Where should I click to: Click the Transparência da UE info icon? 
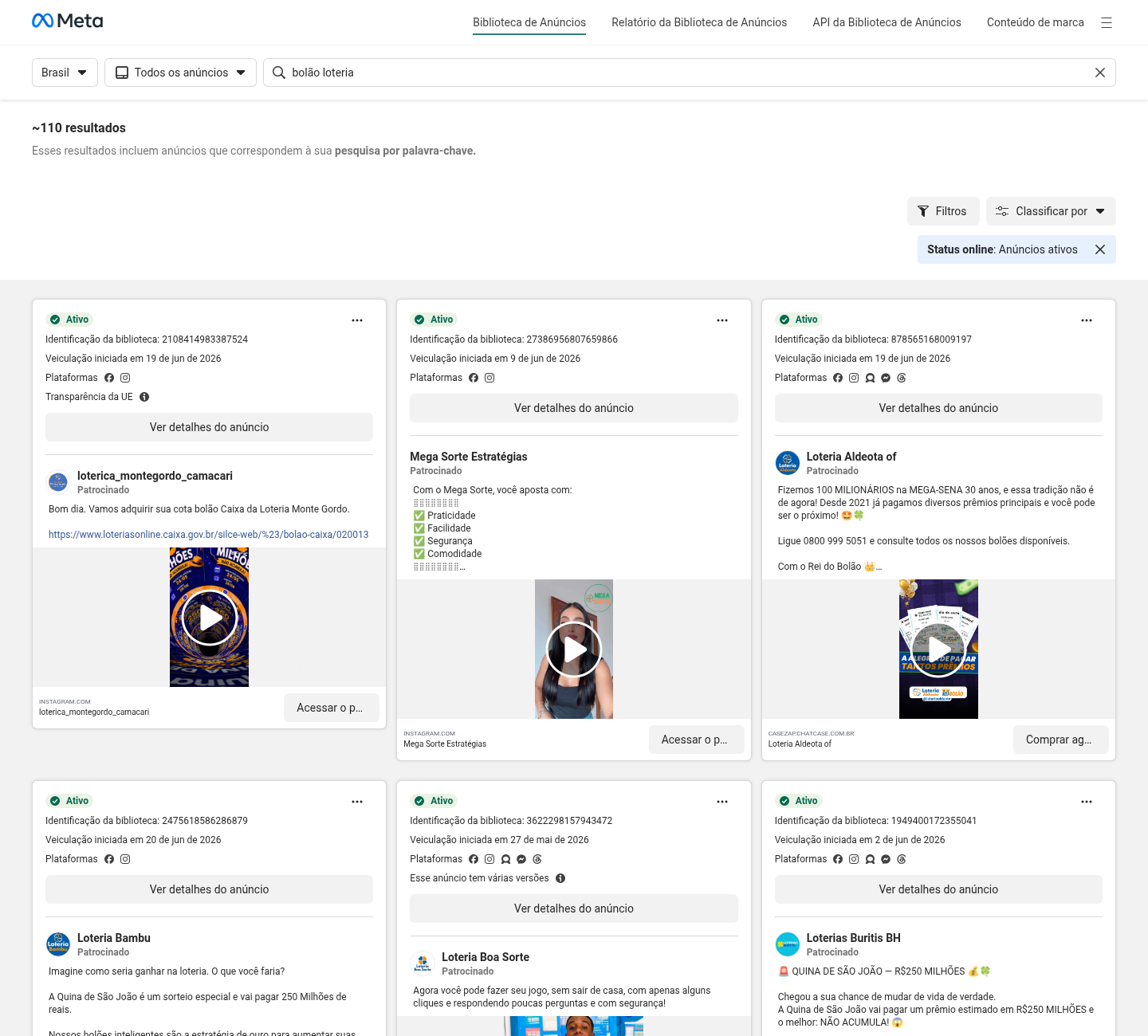144,397
